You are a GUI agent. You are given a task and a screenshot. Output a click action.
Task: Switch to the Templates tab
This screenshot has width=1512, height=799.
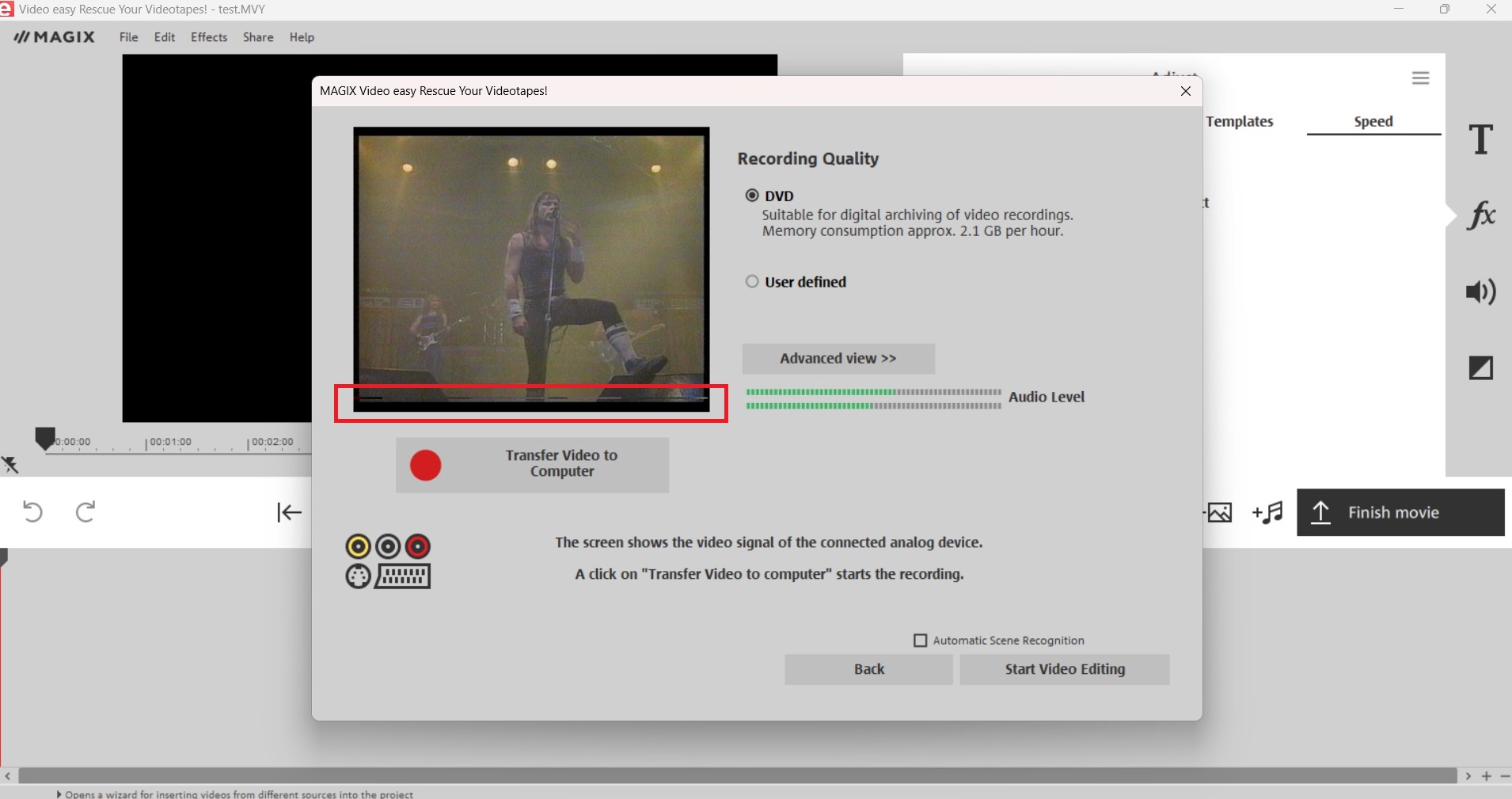1240,121
